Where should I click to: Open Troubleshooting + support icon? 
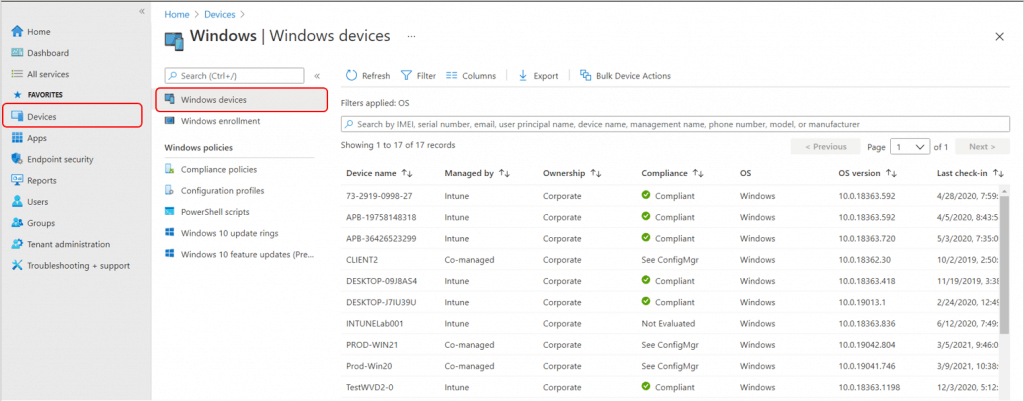17,265
